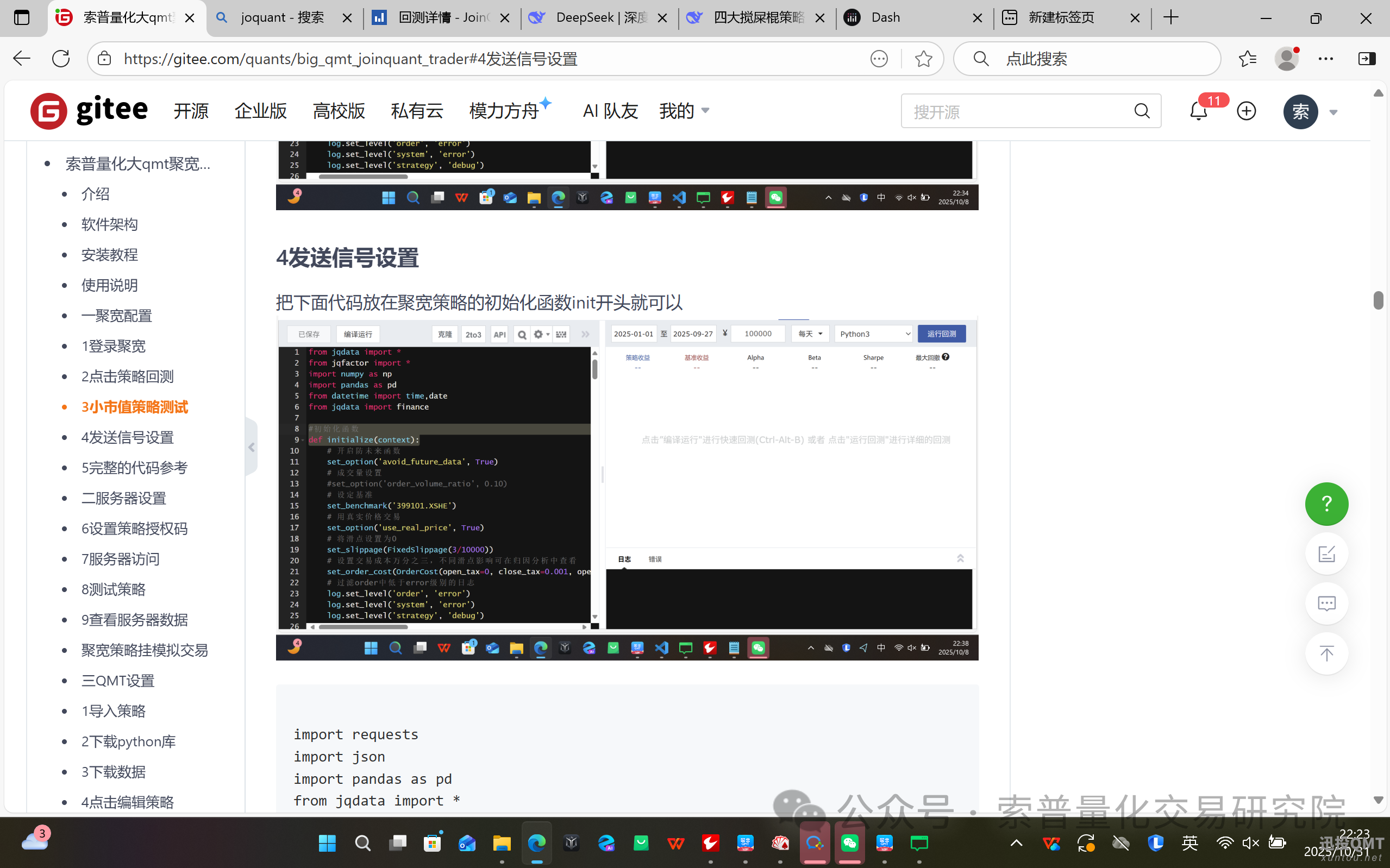This screenshot has height=868, width=1390.
Task: Switch the 英 input language in taskbar
Action: 1189,842
